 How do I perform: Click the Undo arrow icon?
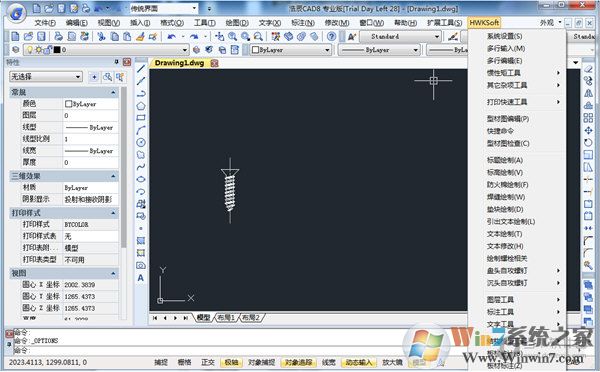pos(171,36)
